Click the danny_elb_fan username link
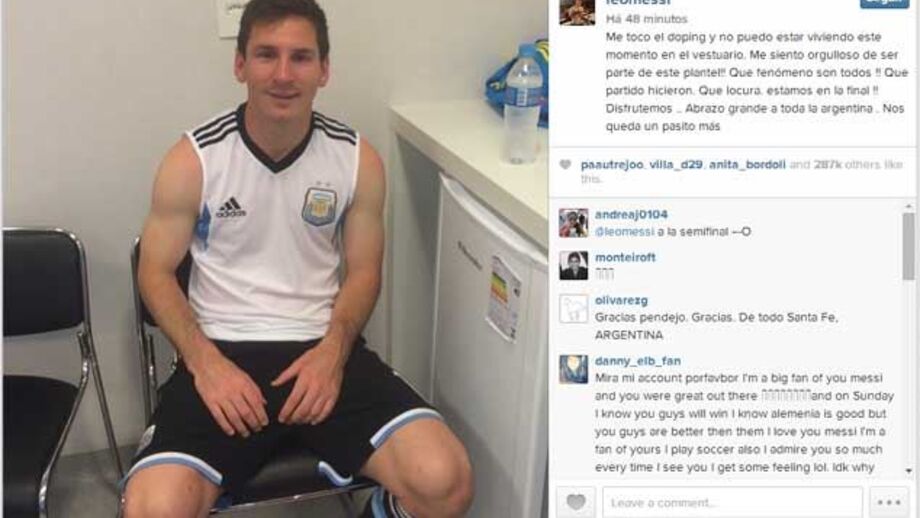Viewport: 920px width, 518px height. [638, 361]
